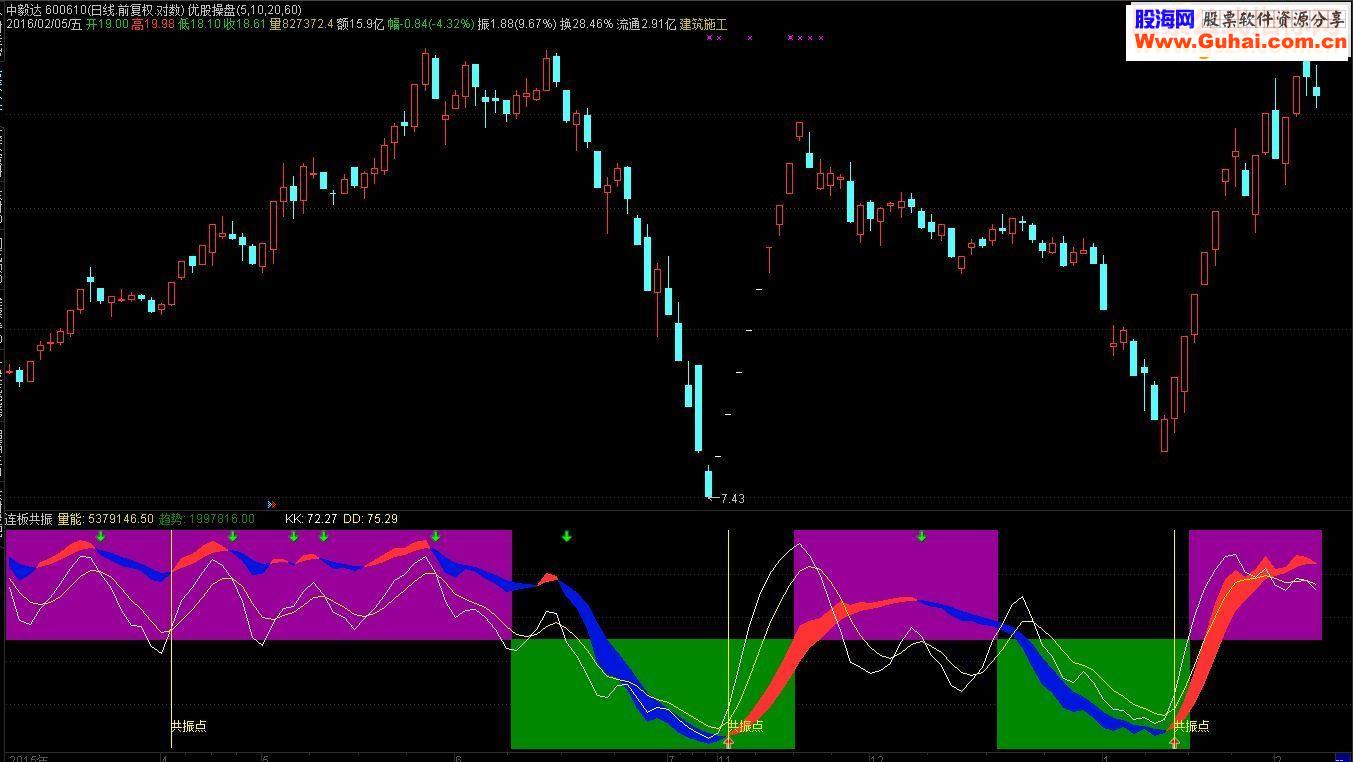Select the high price 高19.98
The height and width of the screenshot is (762, 1353).
pyautogui.click(x=153, y=24)
